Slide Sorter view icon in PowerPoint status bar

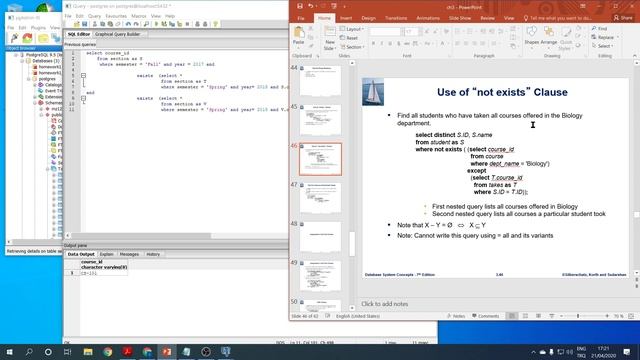525,316
